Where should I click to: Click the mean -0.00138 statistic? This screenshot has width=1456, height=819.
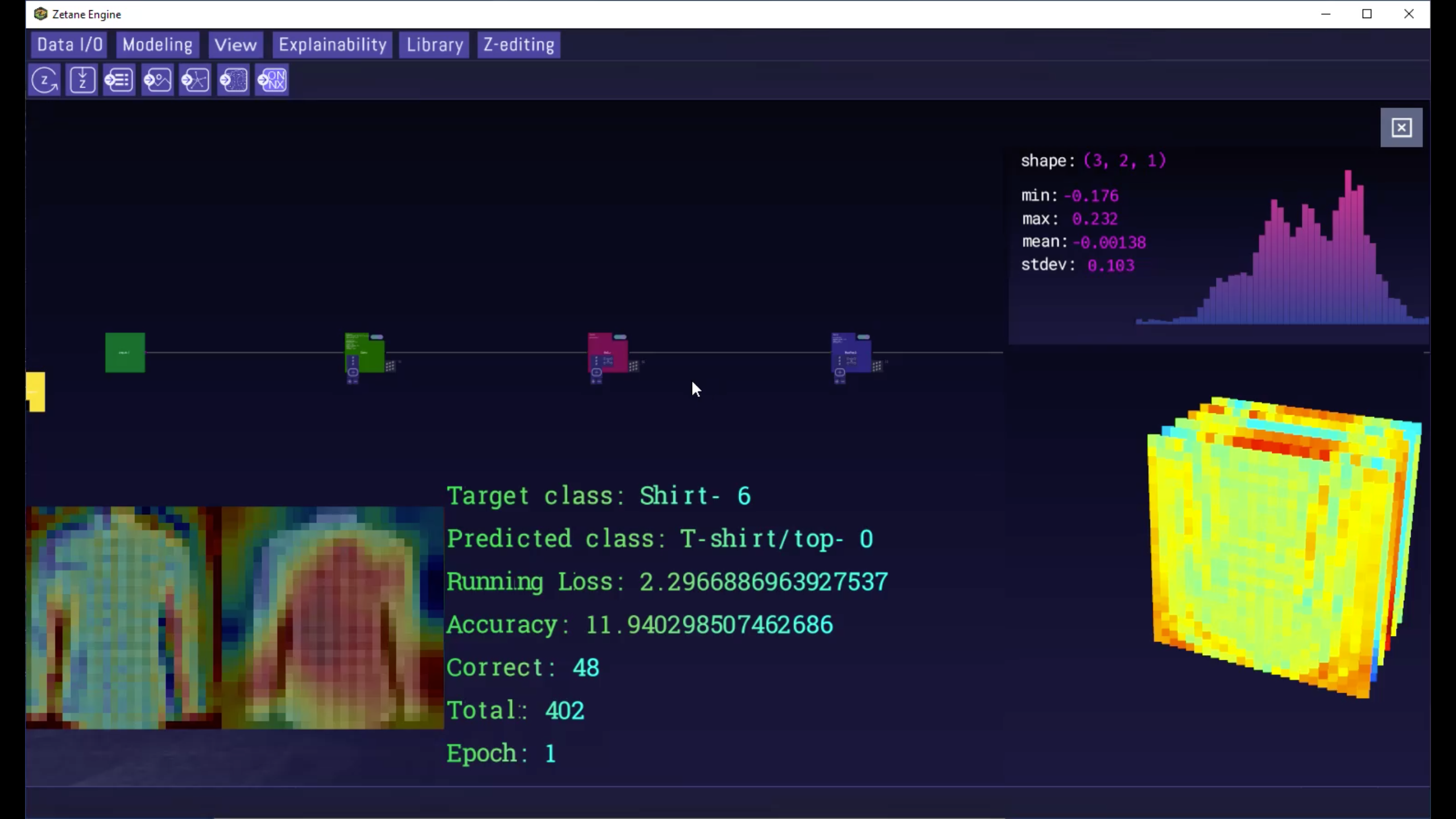point(1084,242)
